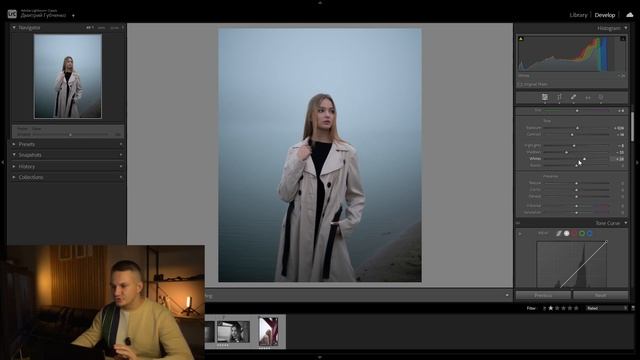Adjust the Contrast slider

pyautogui.click(x=577, y=134)
